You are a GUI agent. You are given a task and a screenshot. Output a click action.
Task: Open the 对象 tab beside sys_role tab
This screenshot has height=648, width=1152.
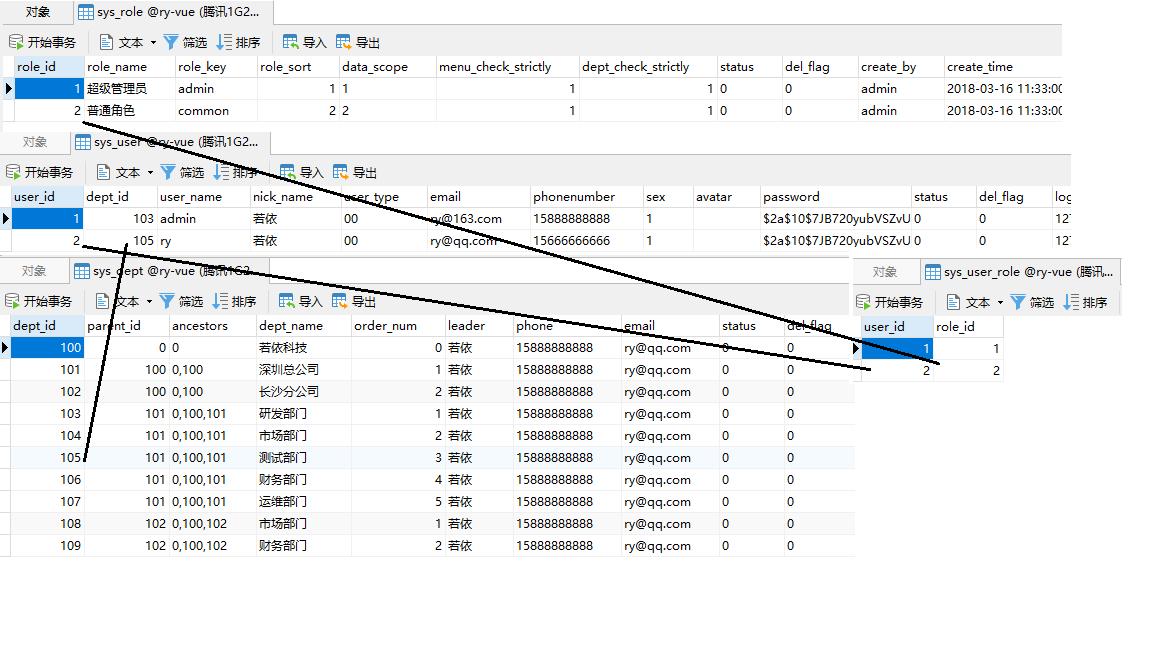coord(37,12)
